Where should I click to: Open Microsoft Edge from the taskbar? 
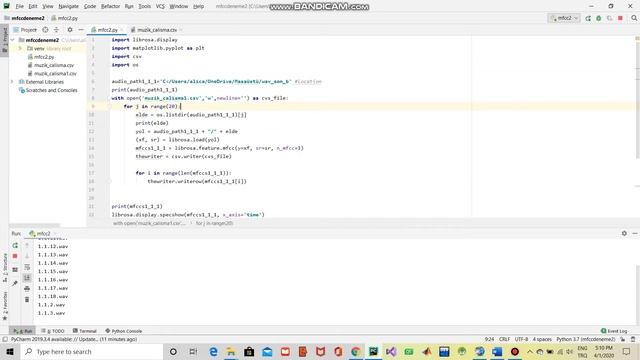(x=213, y=351)
